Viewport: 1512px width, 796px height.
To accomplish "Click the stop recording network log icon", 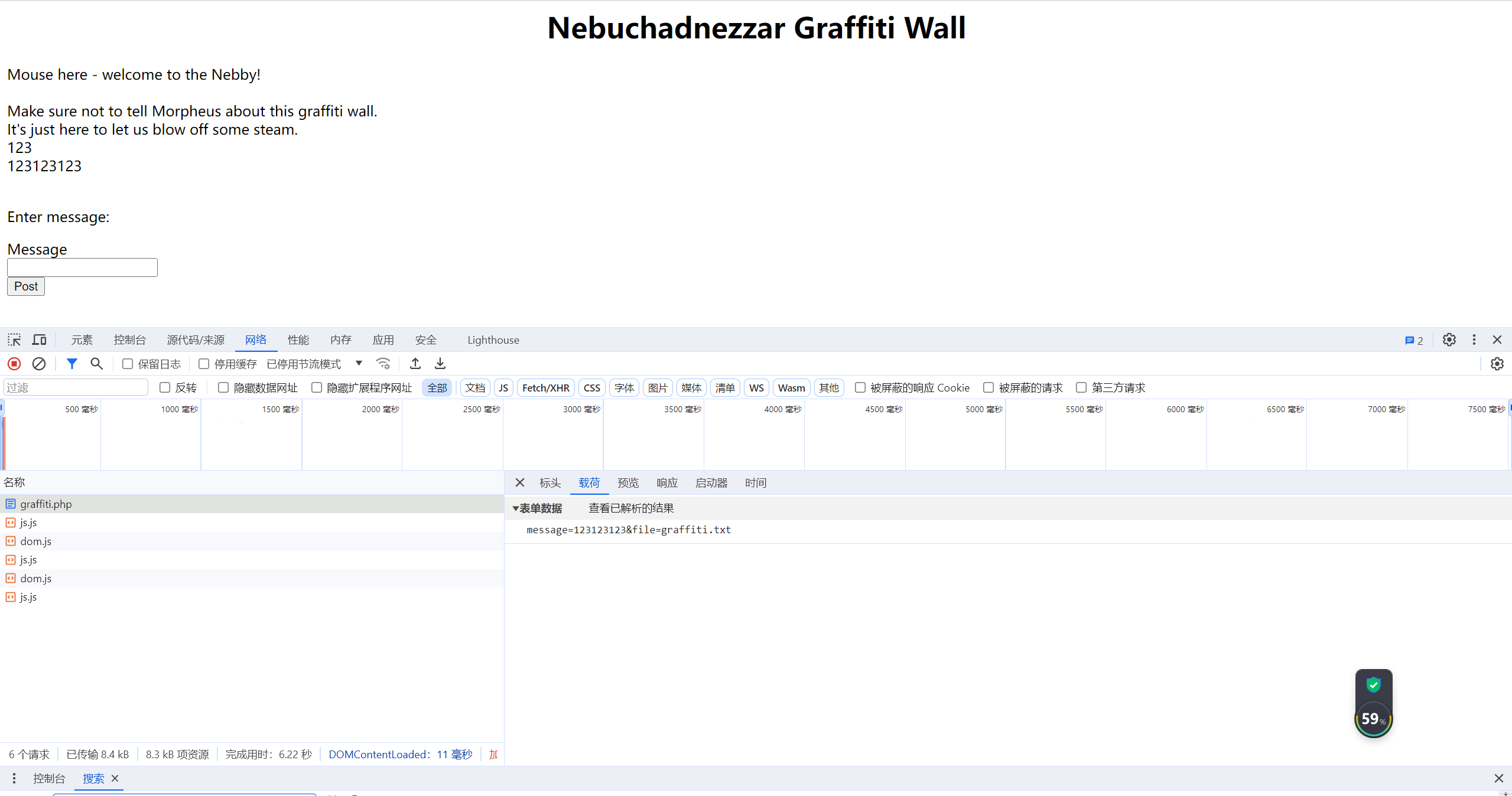I will tap(14, 364).
